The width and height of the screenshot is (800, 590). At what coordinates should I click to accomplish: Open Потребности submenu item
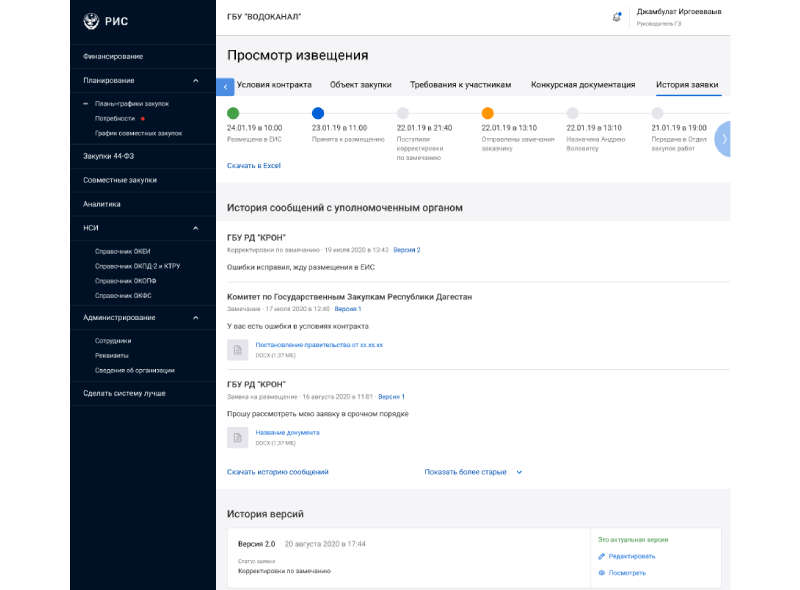[115, 118]
